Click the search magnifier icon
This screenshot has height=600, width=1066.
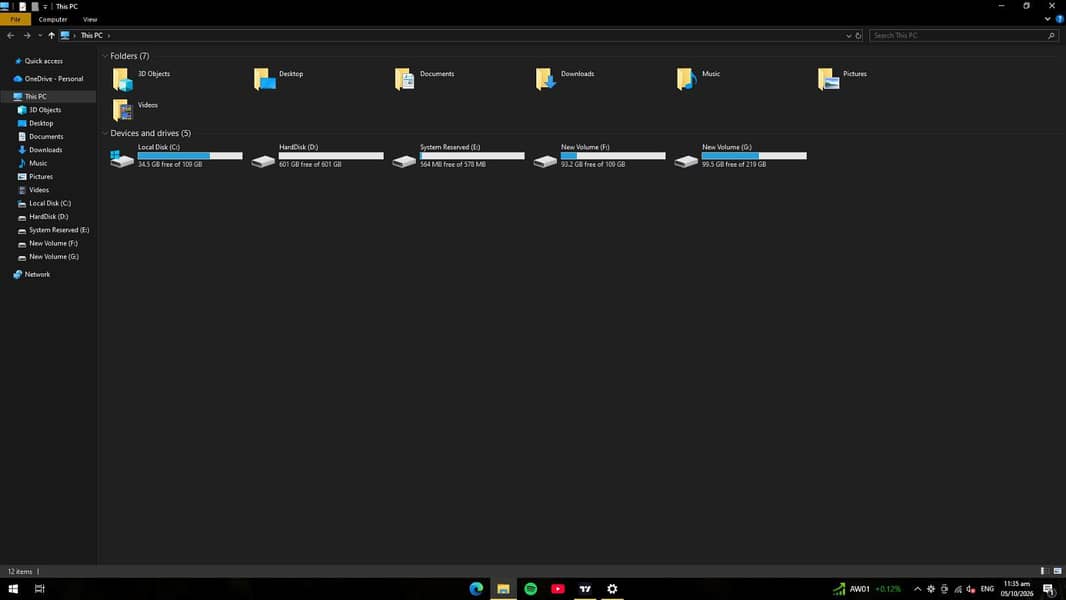pos(1051,35)
